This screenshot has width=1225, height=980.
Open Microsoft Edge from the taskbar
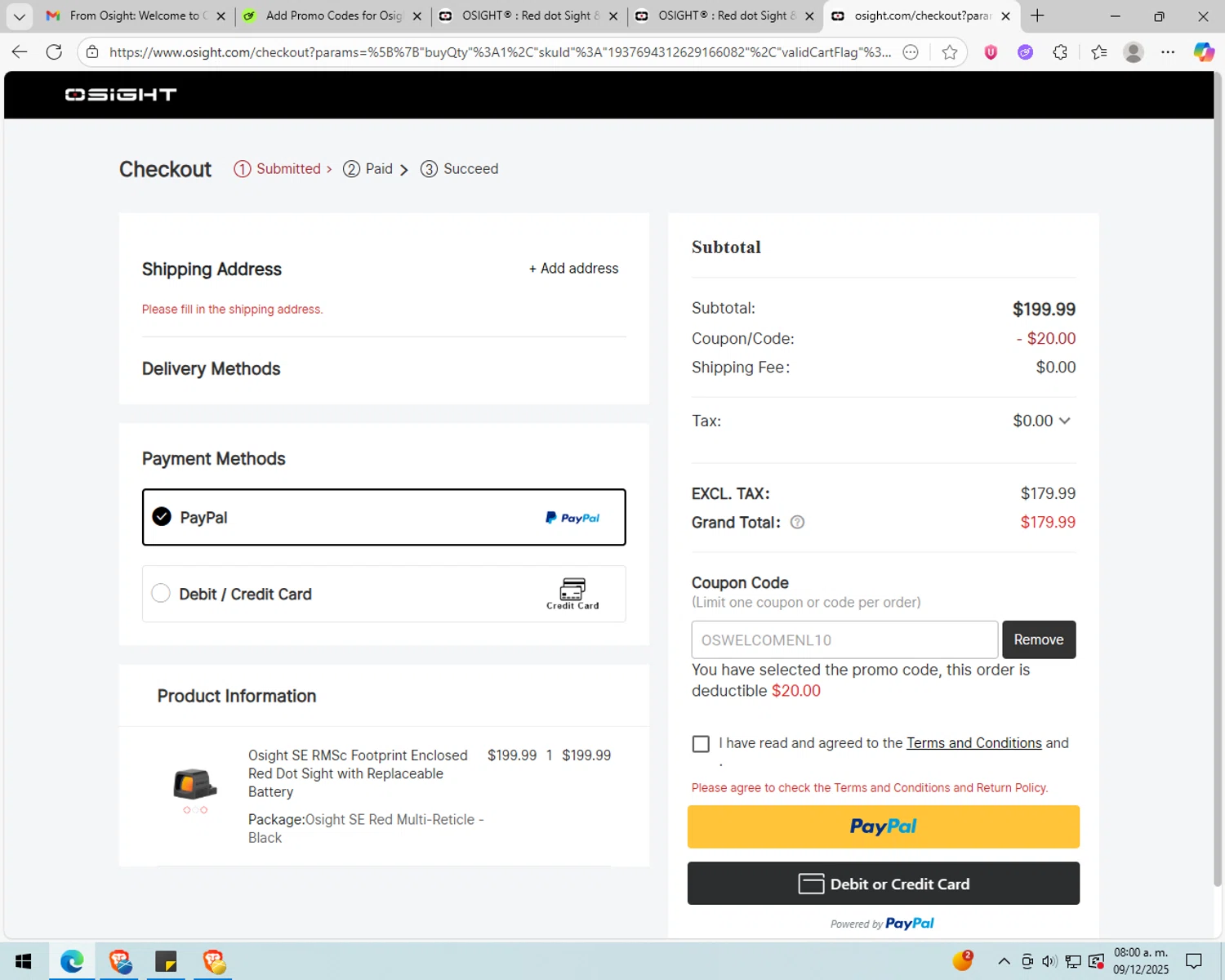click(72, 962)
